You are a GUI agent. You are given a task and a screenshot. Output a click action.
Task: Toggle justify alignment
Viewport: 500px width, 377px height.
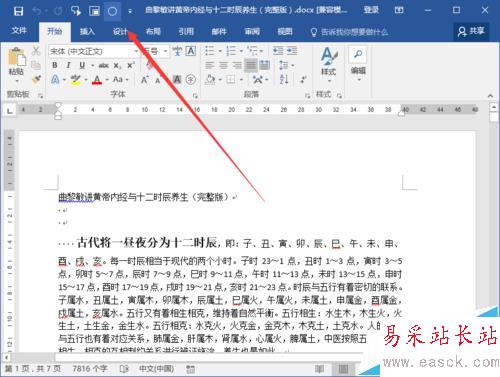point(251,65)
